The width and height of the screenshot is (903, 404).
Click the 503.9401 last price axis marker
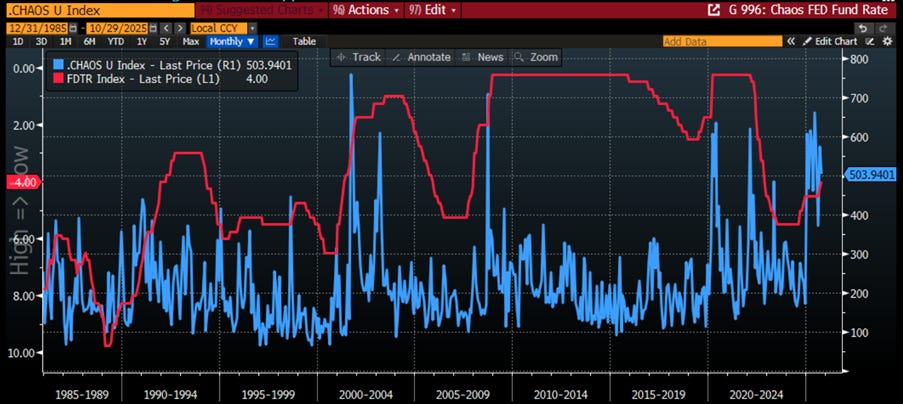click(872, 174)
